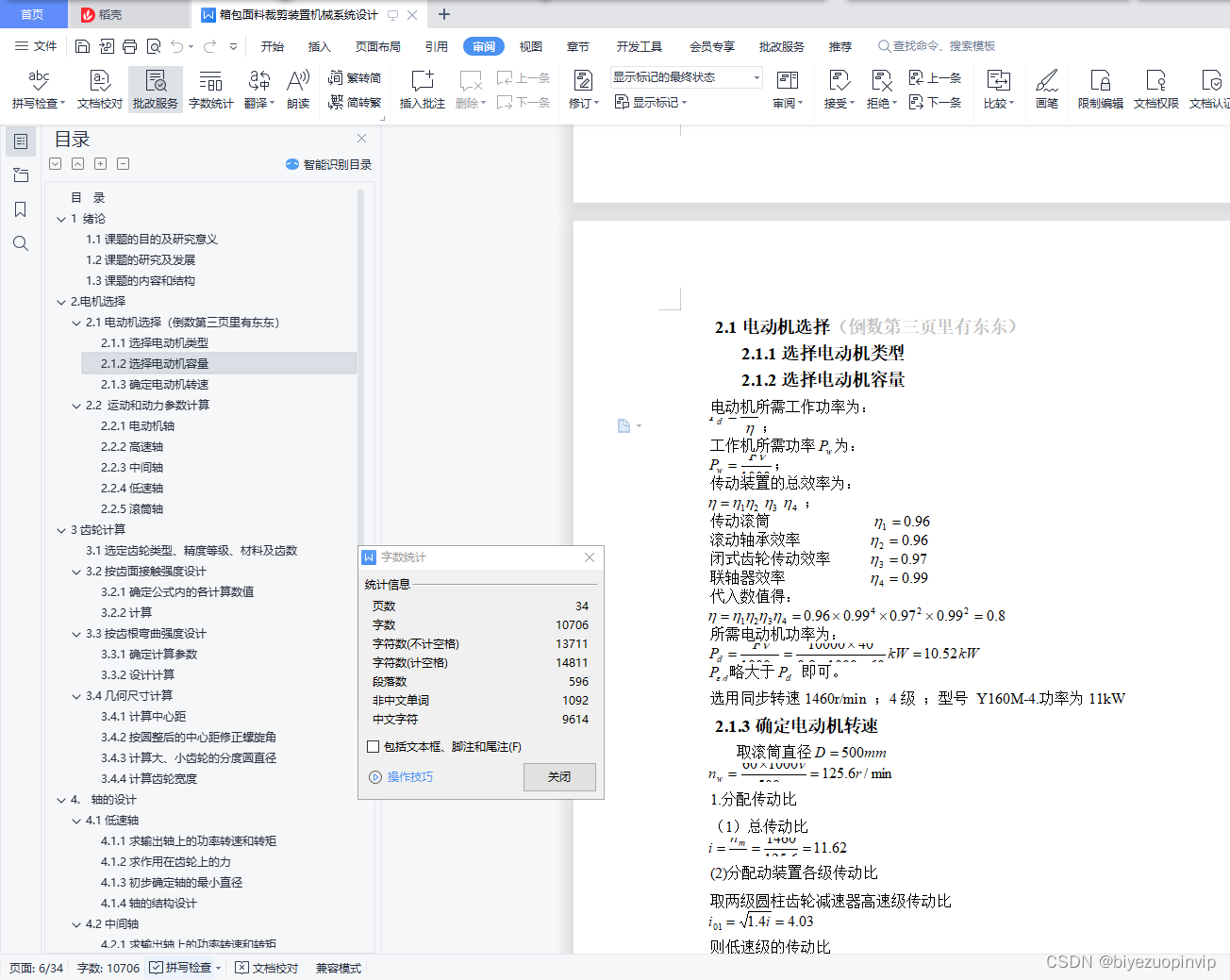The height and width of the screenshot is (980, 1230).
Task: Go to previous revision with 上一条
Action: coord(935,78)
